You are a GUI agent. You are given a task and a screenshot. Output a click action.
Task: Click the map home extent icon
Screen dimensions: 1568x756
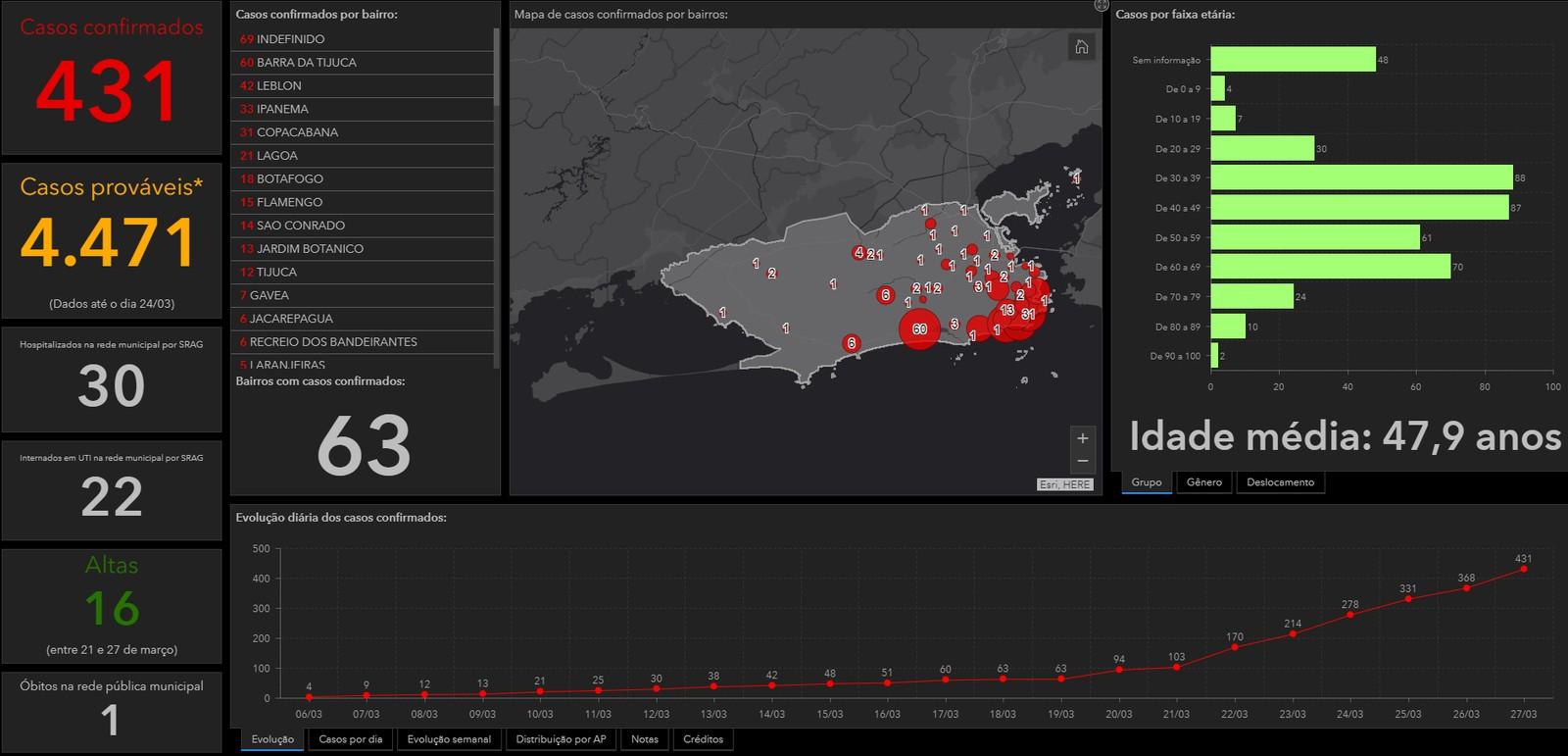tap(1081, 47)
